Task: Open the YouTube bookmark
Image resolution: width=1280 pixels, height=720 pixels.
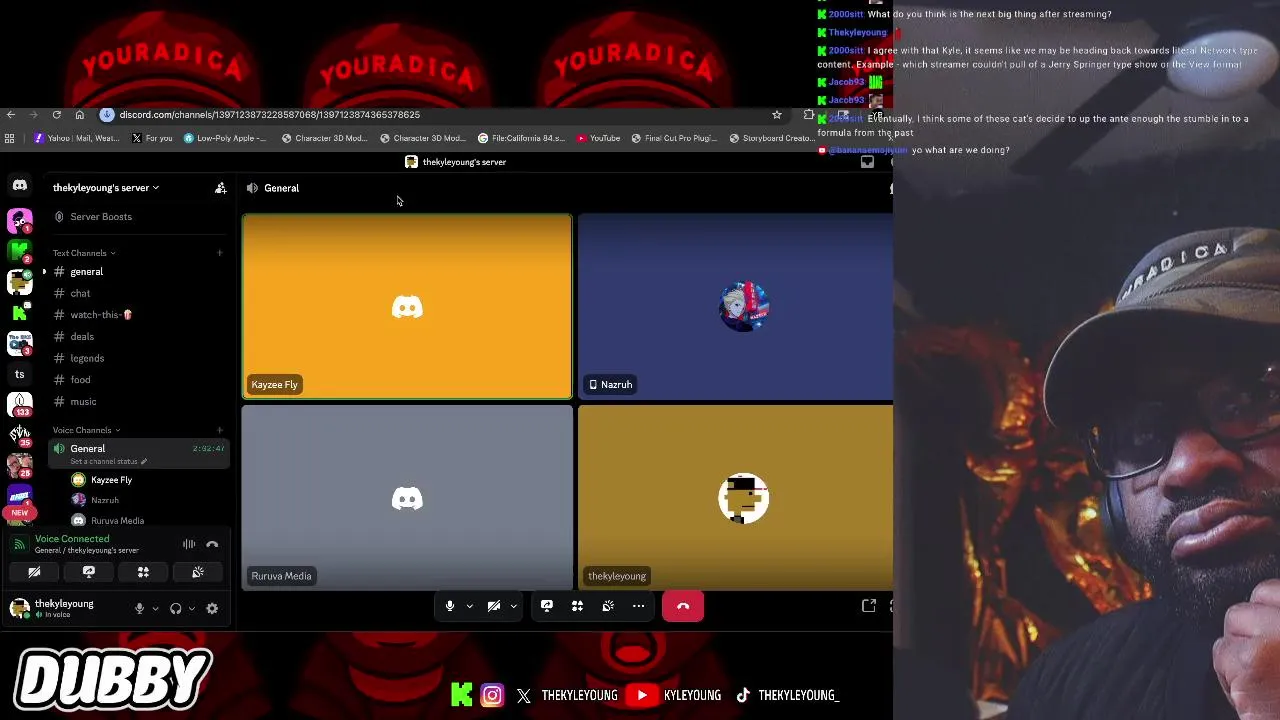Action: (x=599, y=138)
